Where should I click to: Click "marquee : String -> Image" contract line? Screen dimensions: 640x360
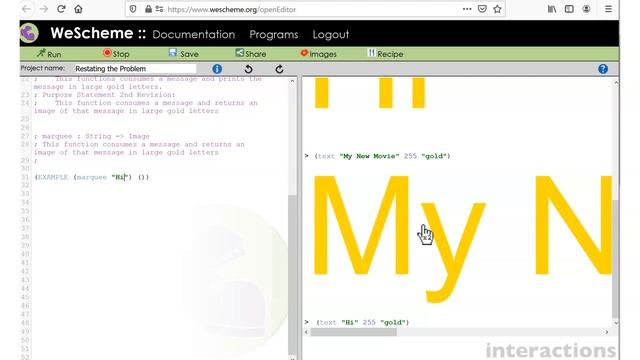(92, 136)
